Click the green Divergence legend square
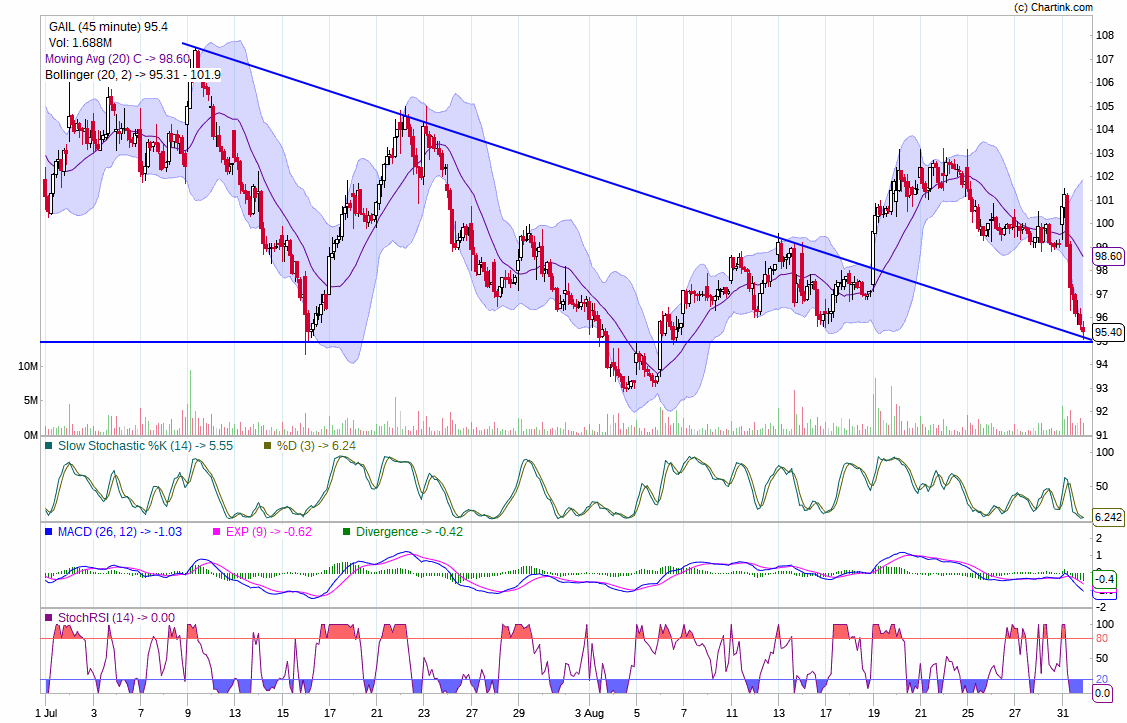This screenshot has height=723, width=1127. [x=347, y=532]
